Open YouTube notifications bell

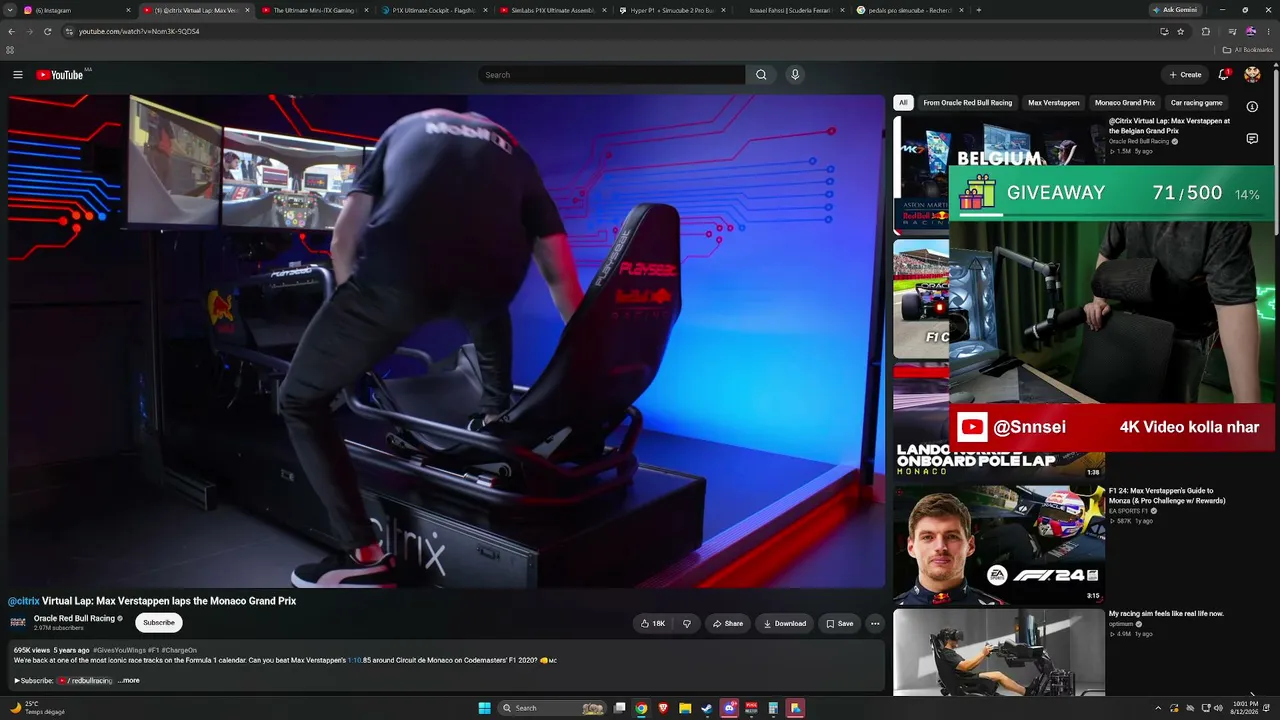(1223, 75)
